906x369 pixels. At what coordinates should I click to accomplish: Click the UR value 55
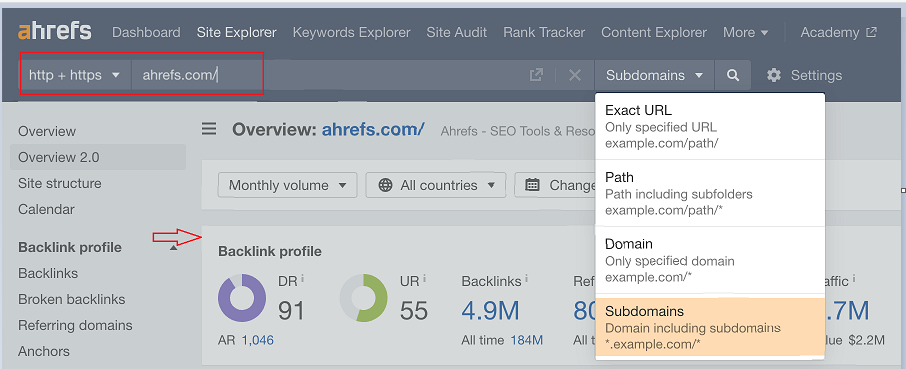tap(414, 311)
